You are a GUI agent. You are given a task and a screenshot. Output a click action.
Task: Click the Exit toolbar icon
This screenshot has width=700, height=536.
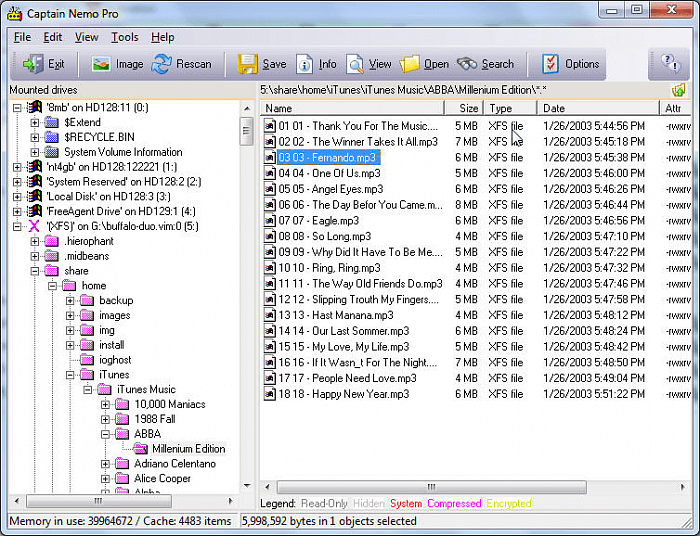point(33,64)
